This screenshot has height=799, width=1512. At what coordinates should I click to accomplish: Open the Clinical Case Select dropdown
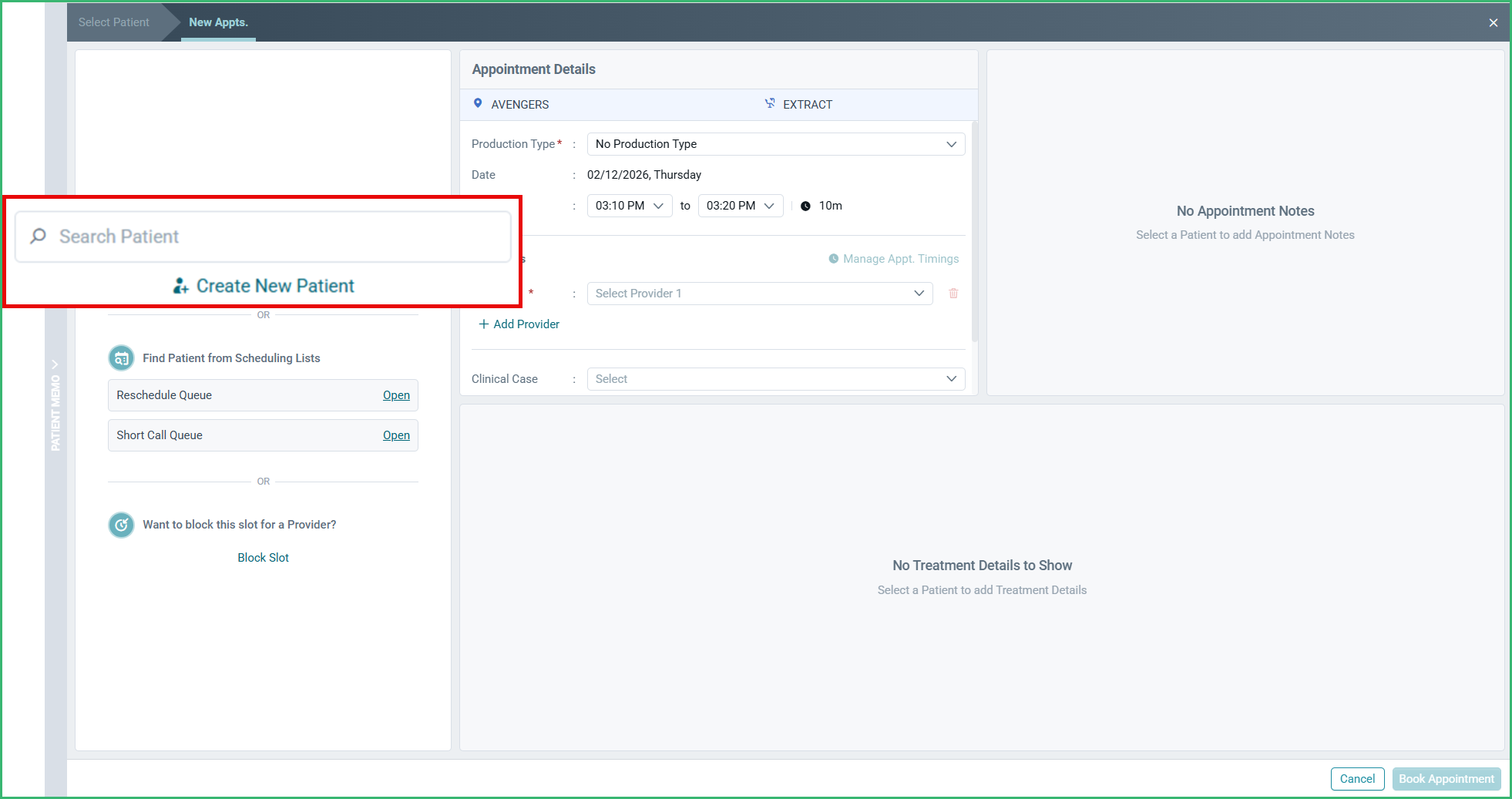(776, 379)
